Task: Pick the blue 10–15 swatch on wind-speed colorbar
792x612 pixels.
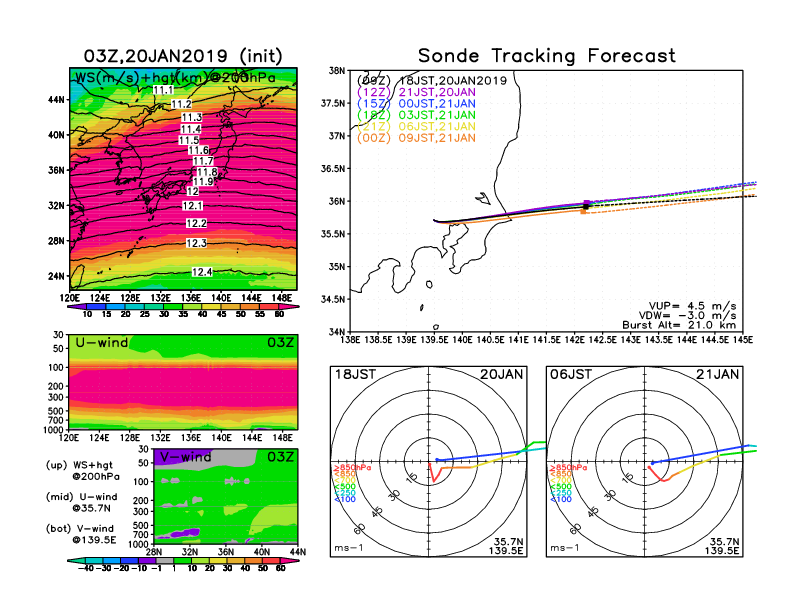Action: coord(97,307)
